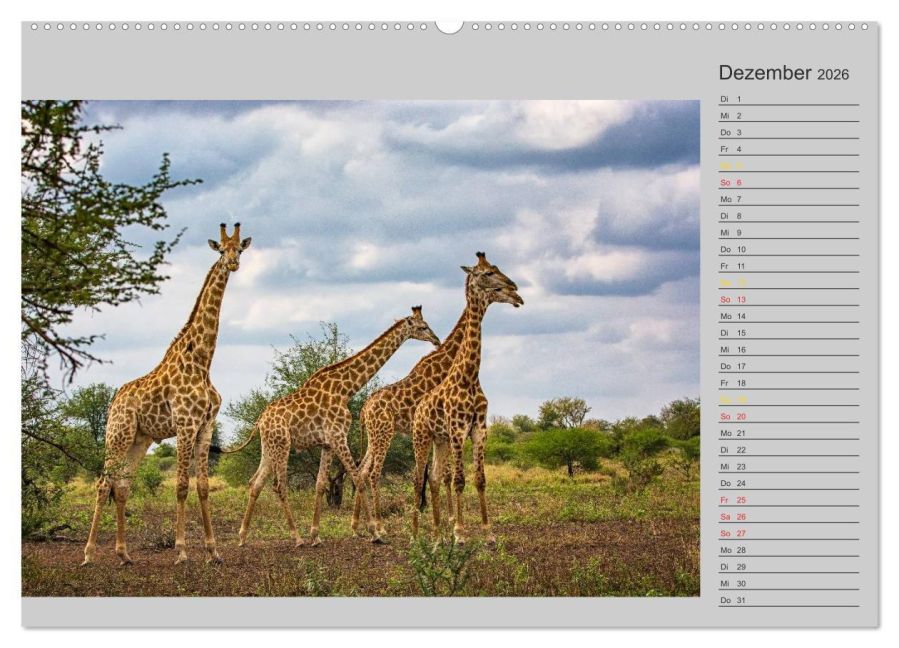Click the year 2026 label

pyautogui.click(x=832, y=75)
